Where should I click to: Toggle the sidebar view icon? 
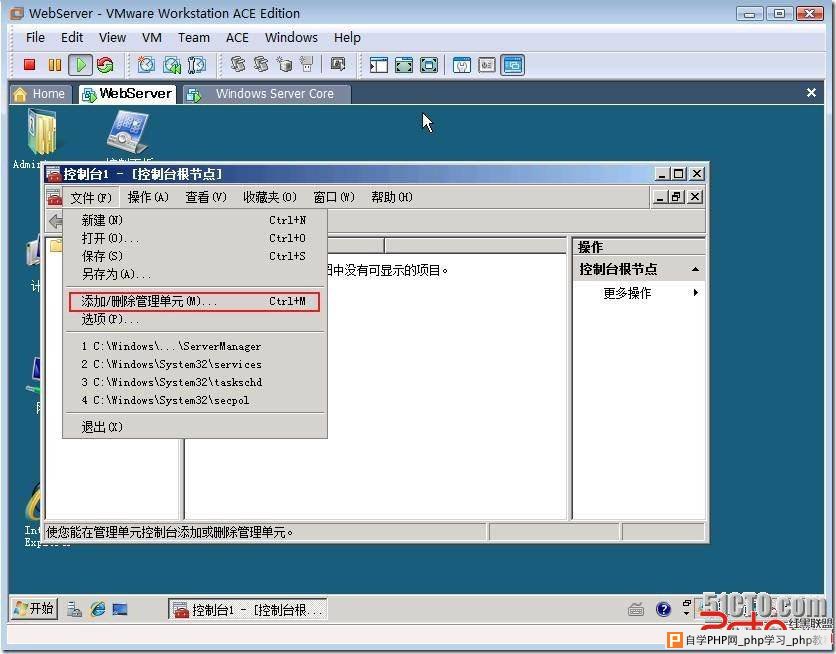coord(379,66)
